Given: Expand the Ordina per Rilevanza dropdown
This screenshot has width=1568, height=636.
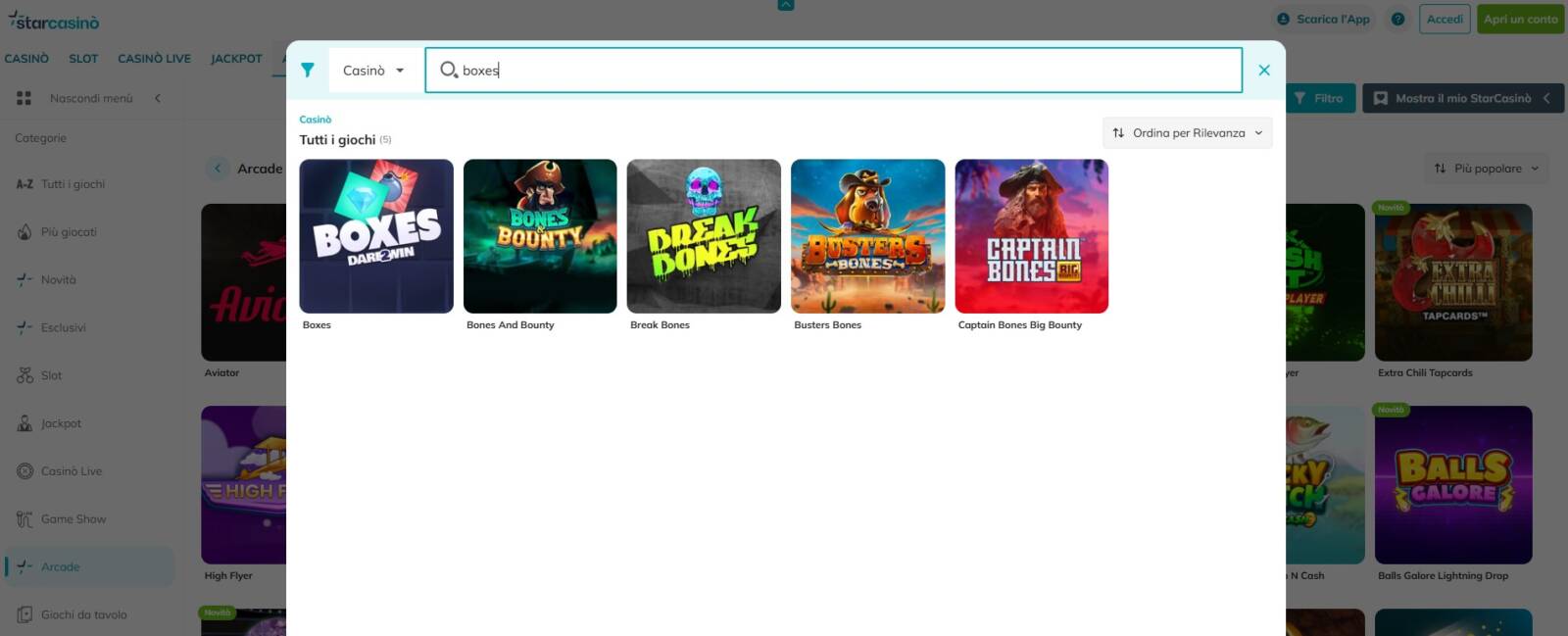Looking at the screenshot, I should pos(1187,133).
